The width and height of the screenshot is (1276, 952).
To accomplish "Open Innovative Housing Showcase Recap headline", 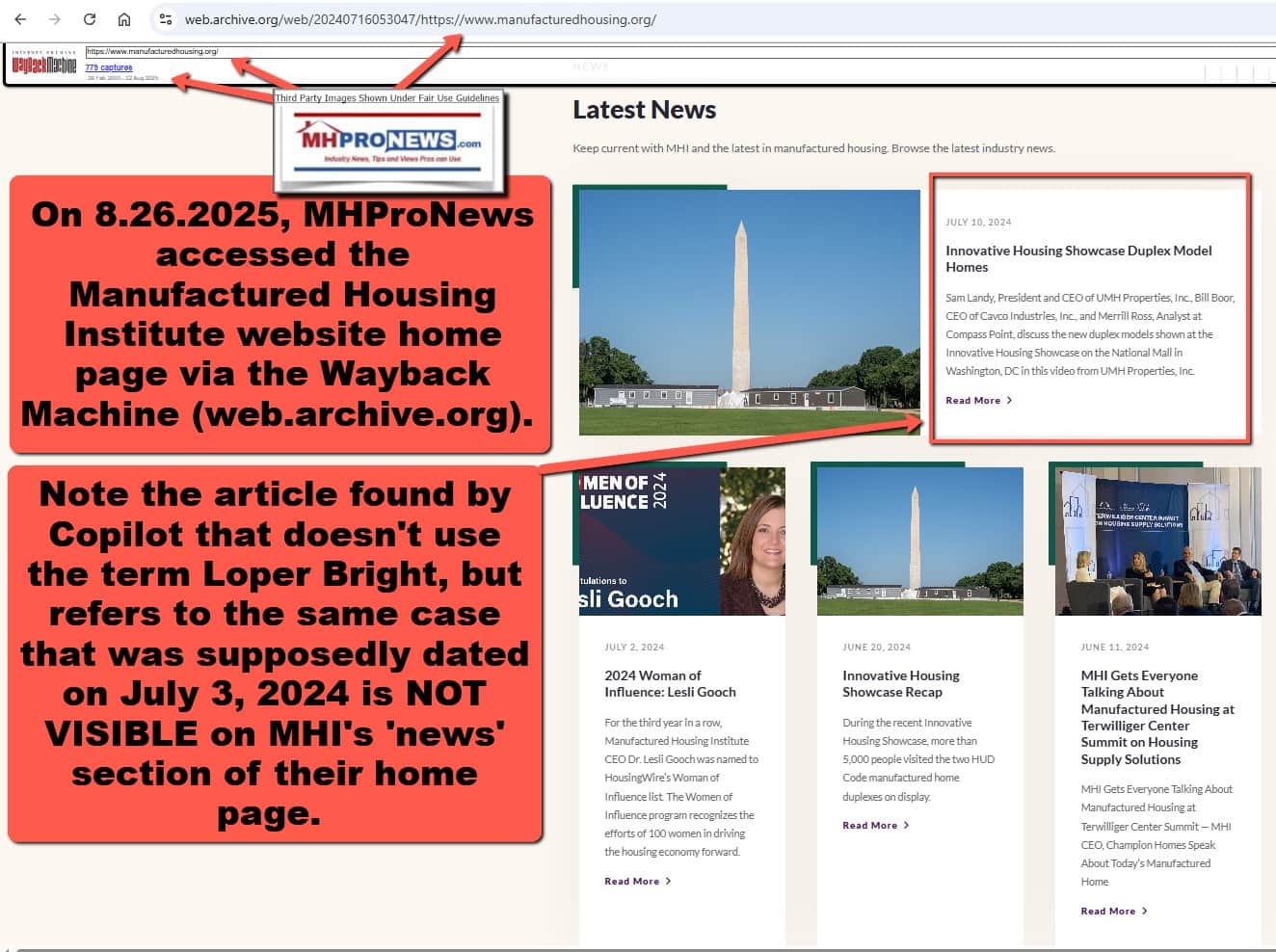I will coord(901,683).
